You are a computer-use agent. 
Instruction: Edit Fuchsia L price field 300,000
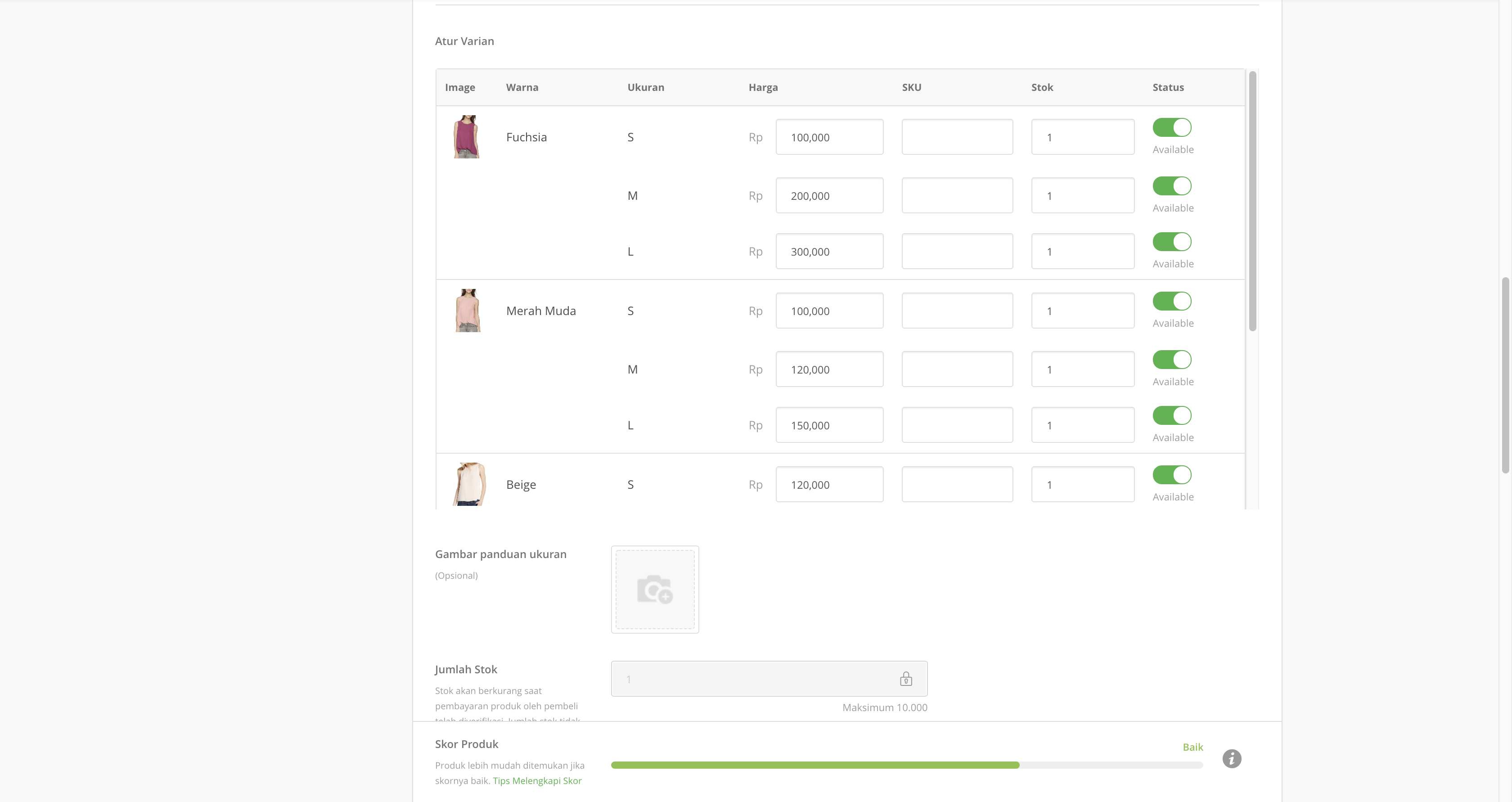coord(829,251)
